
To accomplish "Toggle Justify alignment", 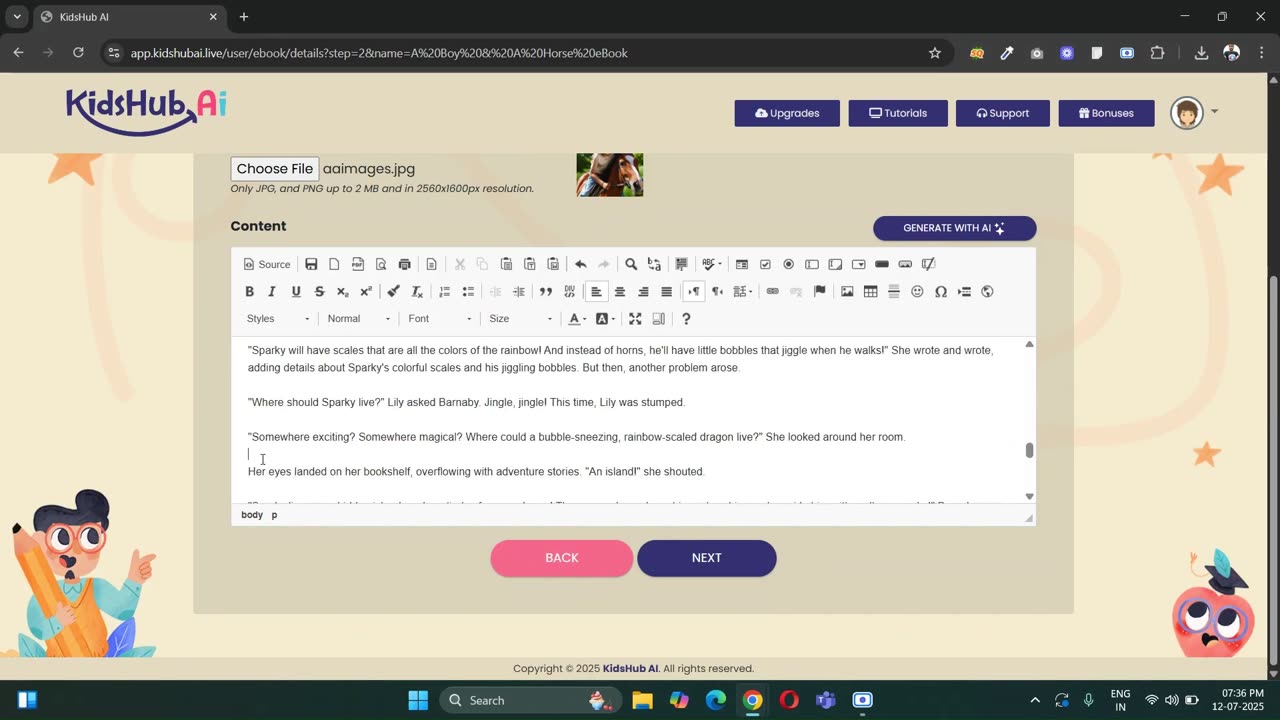I will click(x=666, y=291).
